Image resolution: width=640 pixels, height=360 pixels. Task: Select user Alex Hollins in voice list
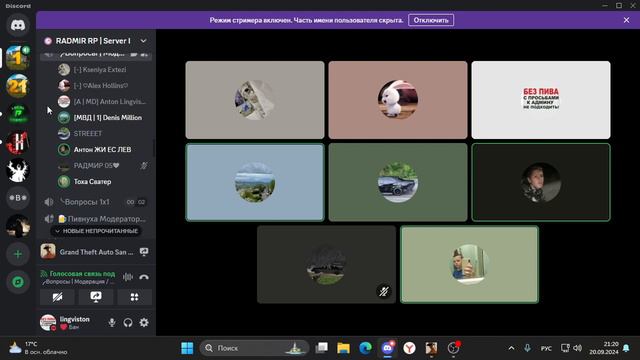coord(102,86)
